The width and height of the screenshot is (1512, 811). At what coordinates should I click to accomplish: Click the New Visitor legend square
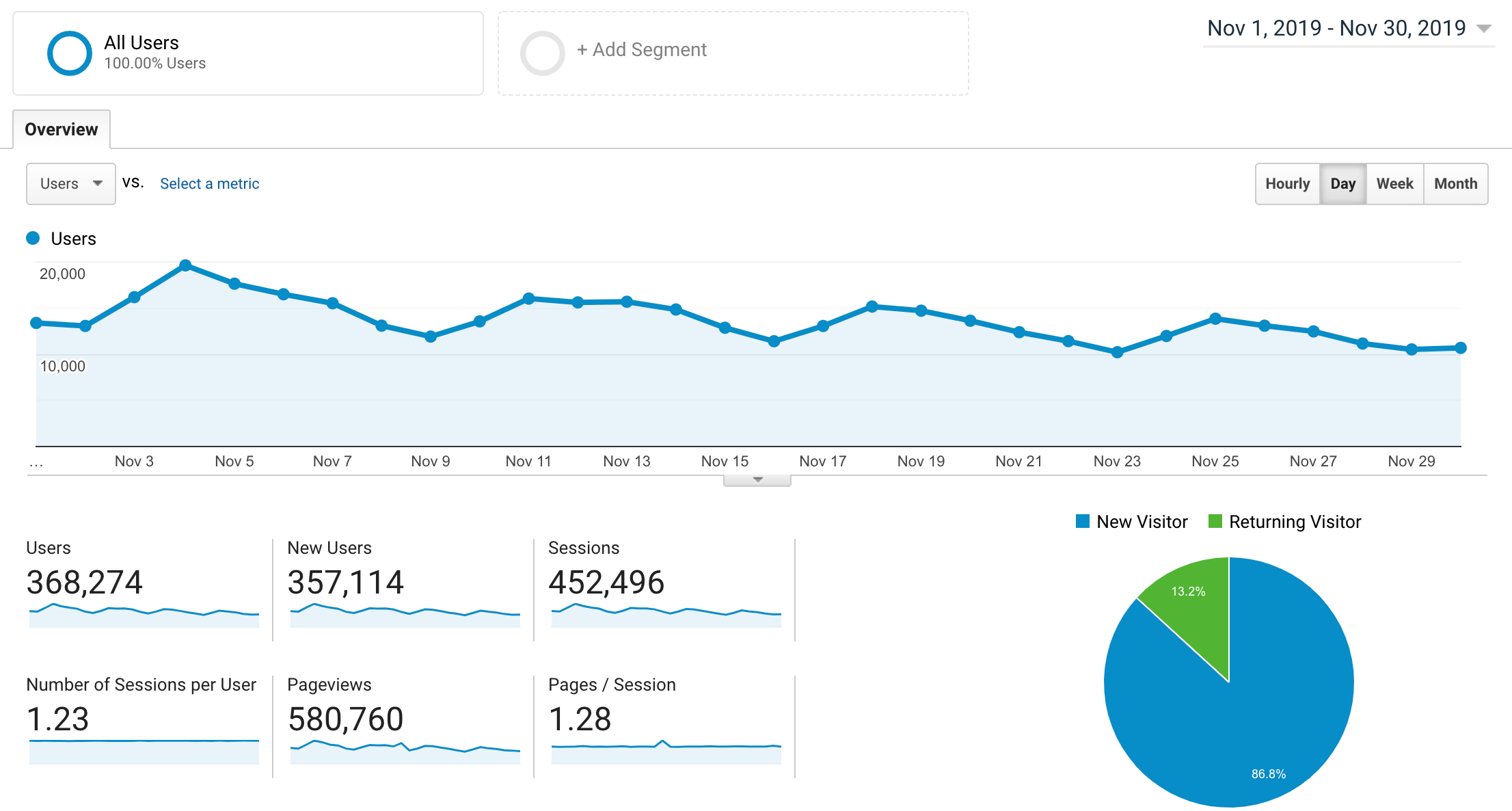[x=1082, y=521]
